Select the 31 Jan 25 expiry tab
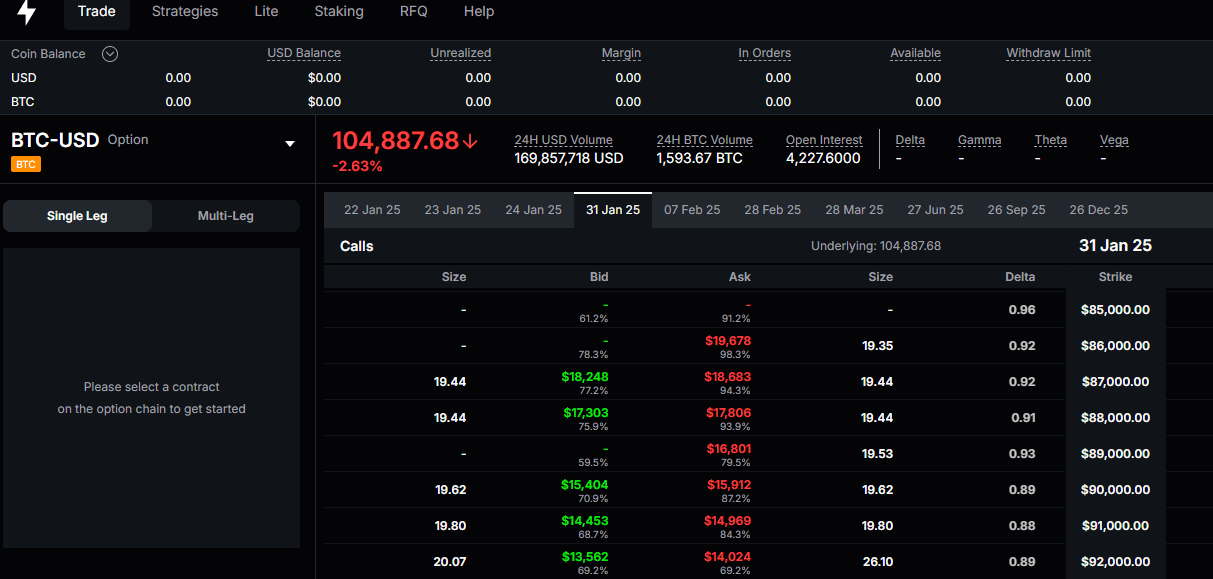This screenshot has width=1213, height=579. 613,210
